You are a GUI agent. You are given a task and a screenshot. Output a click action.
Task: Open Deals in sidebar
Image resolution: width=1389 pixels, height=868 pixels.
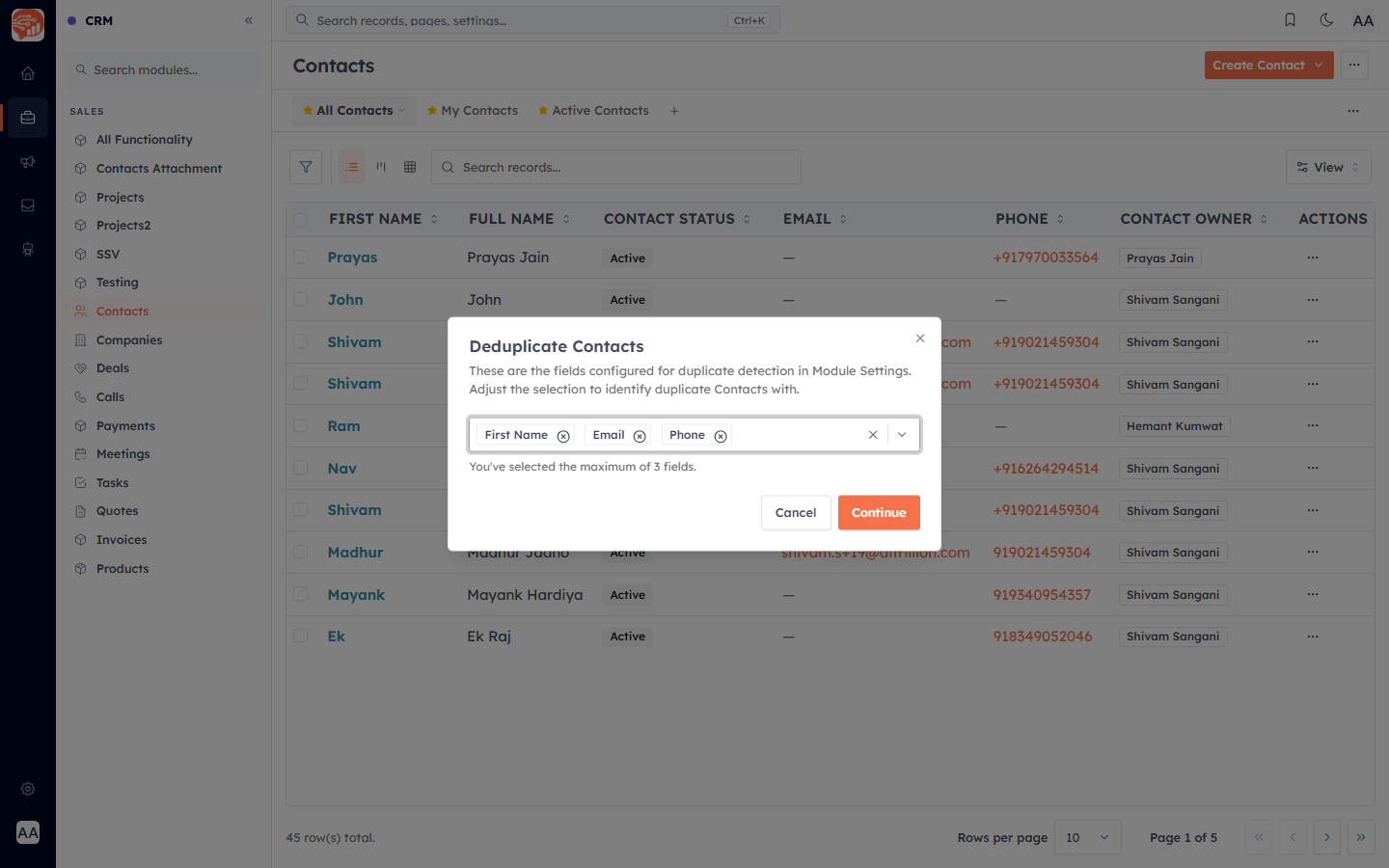[113, 368]
